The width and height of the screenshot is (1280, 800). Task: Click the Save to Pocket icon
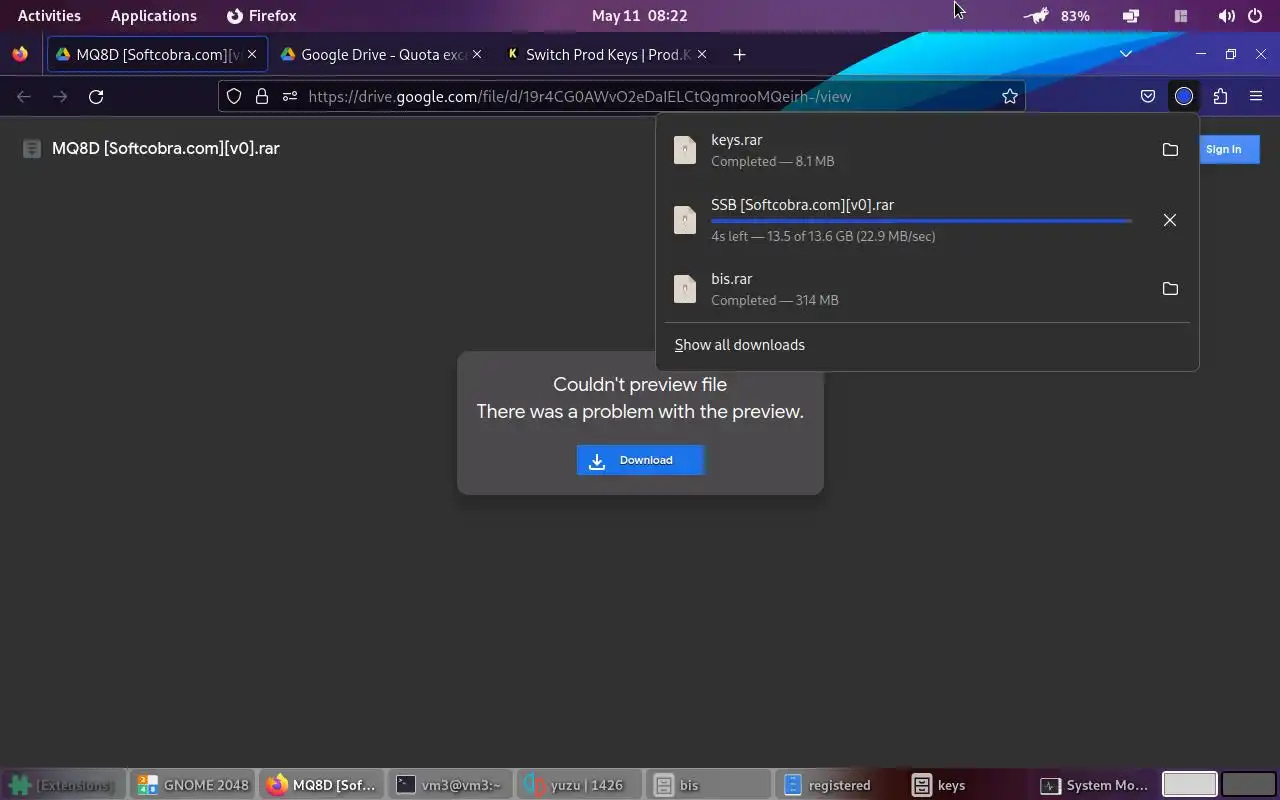point(1148,96)
